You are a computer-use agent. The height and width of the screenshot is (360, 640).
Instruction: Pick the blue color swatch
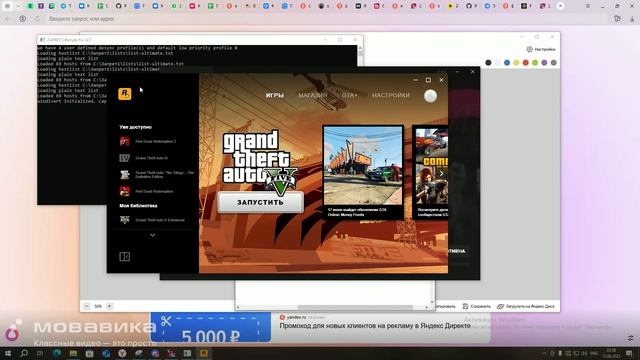point(507,62)
